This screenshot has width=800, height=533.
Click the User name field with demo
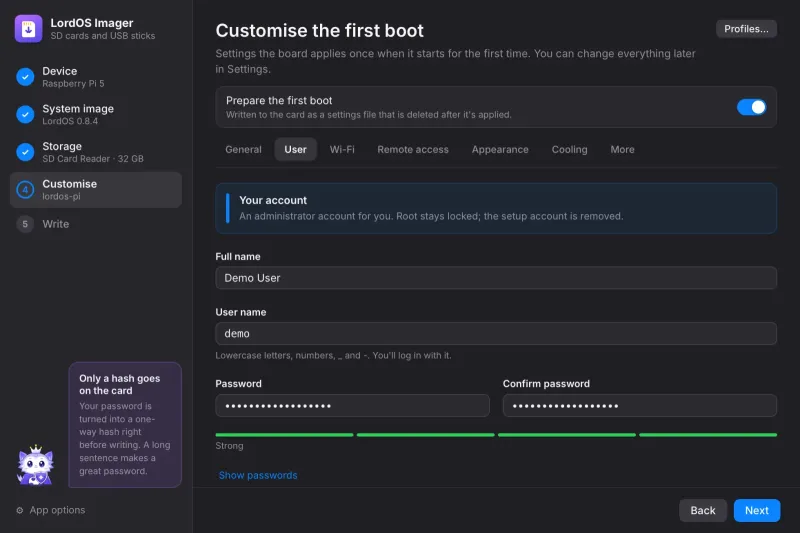pyautogui.click(x=496, y=334)
